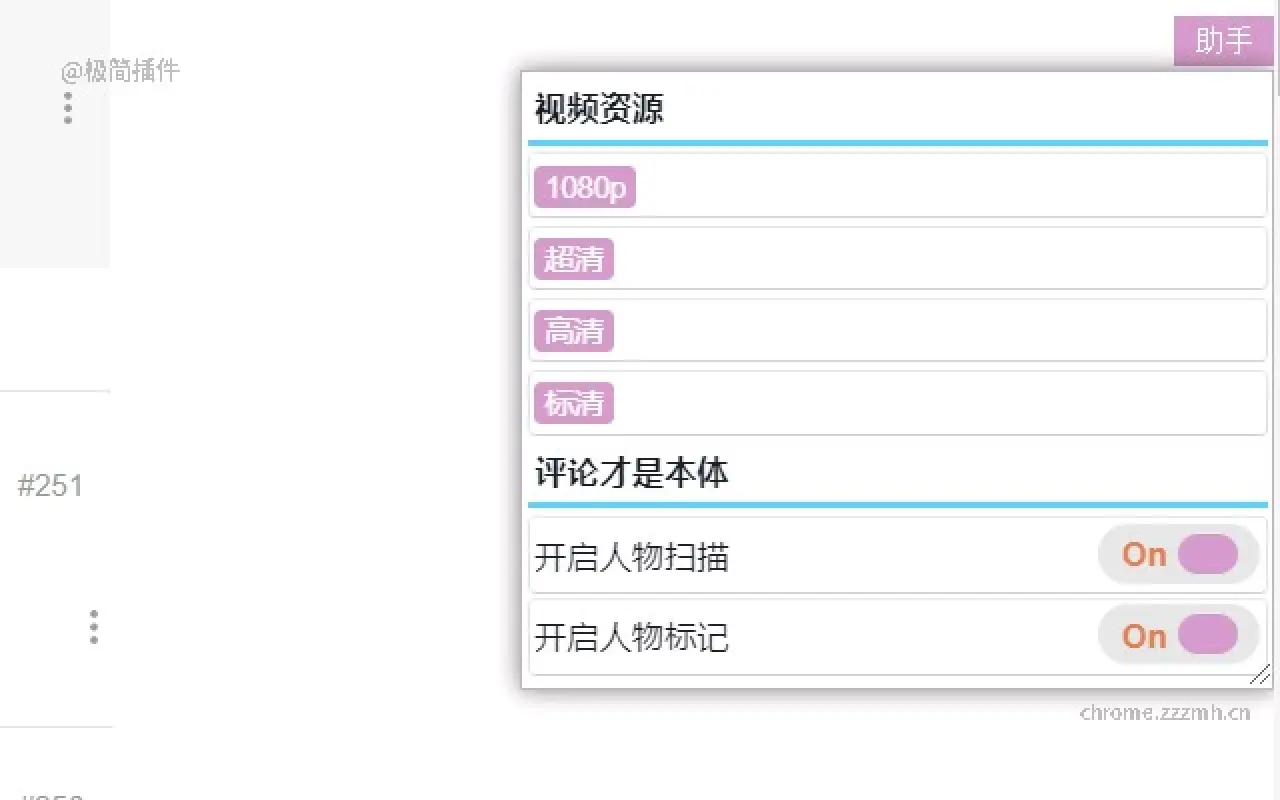The image size is (1280, 800).
Task: Choose the 超清 video resource
Action: point(574,259)
